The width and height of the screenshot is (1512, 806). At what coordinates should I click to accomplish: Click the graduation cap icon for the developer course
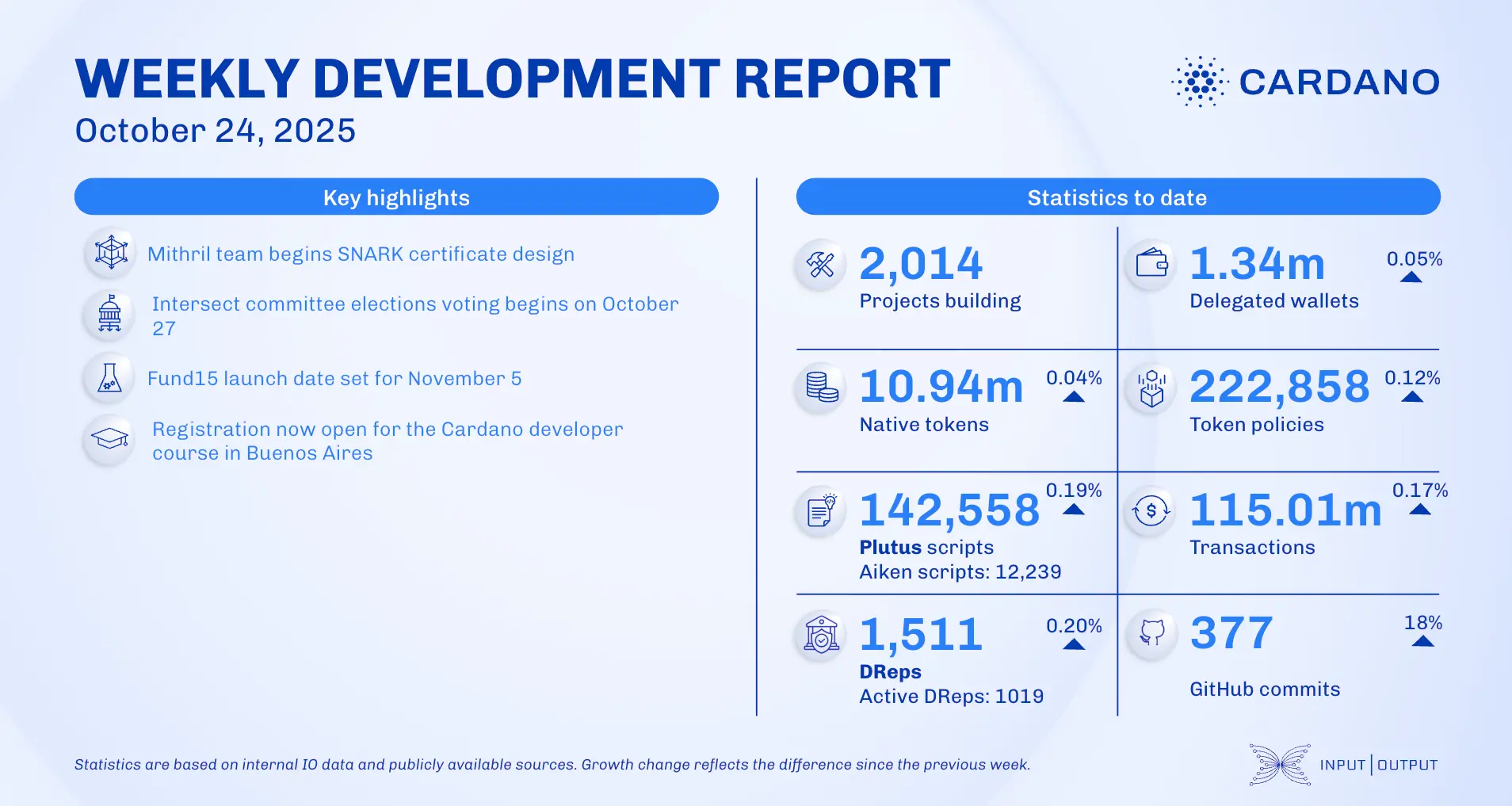coord(109,439)
